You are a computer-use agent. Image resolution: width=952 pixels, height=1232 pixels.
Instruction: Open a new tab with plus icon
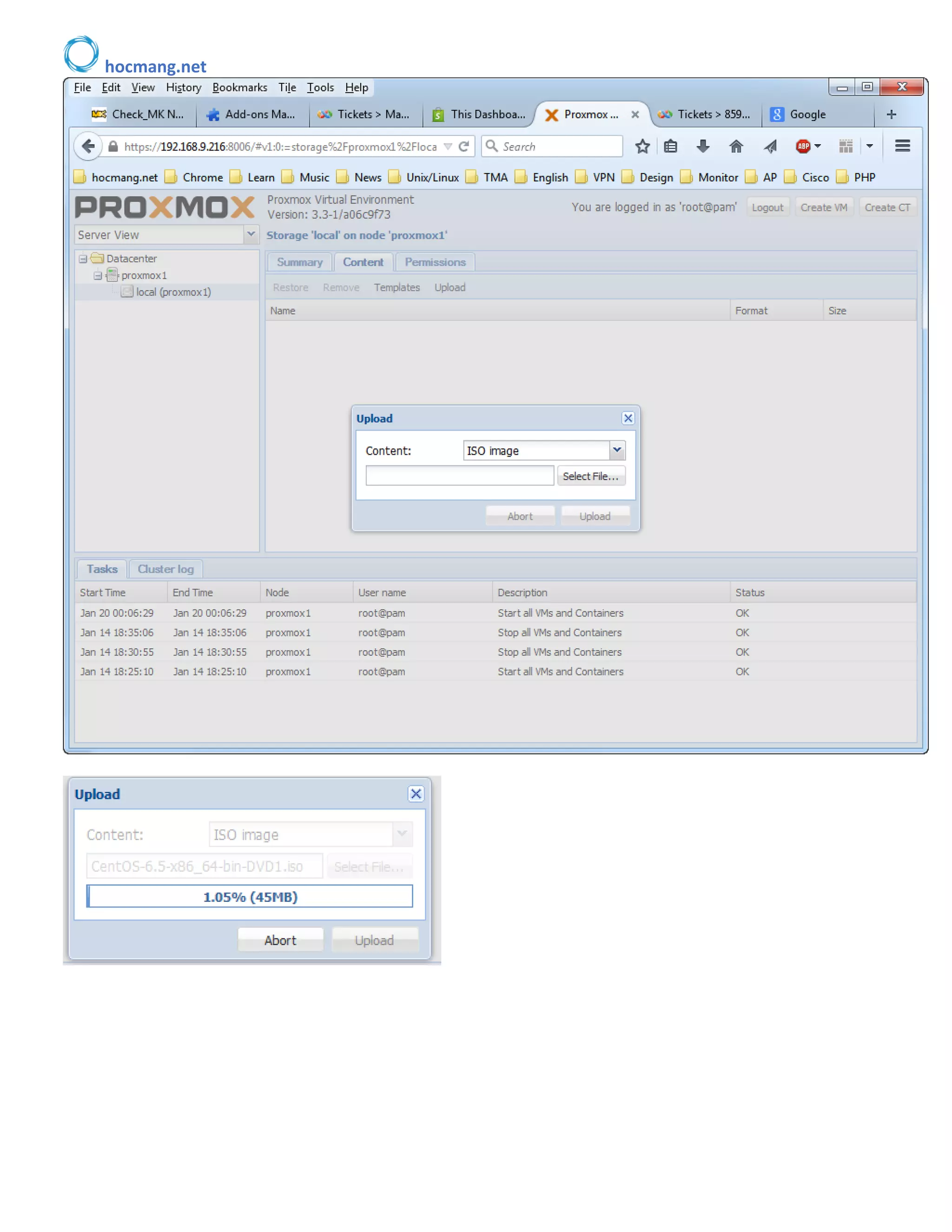[x=891, y=114]
